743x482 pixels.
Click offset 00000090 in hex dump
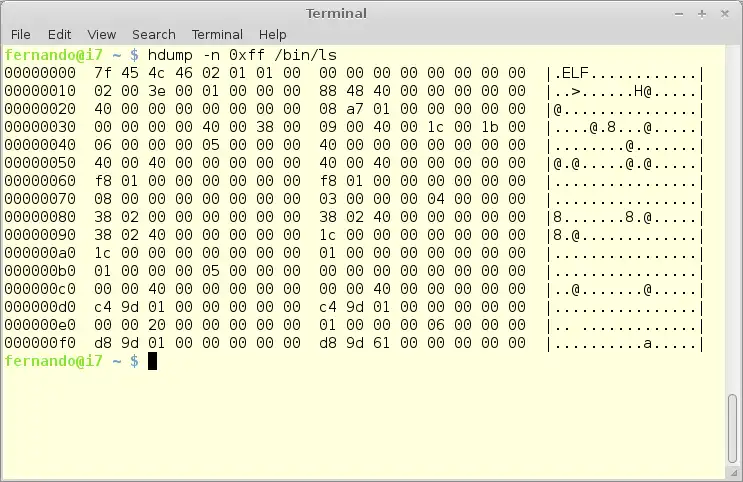tap(40, 235)
